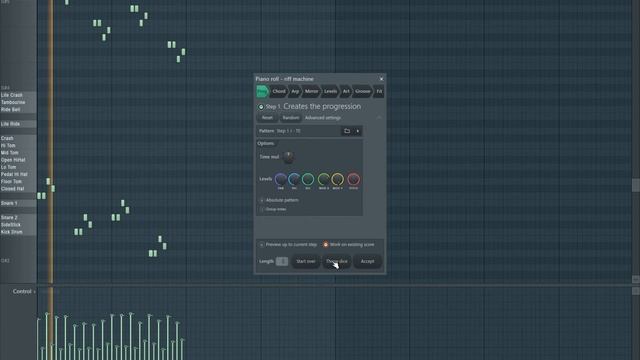Click the third teal Levels knob
This screenshot has height=360, width=640.
click(x=308, y=179)
